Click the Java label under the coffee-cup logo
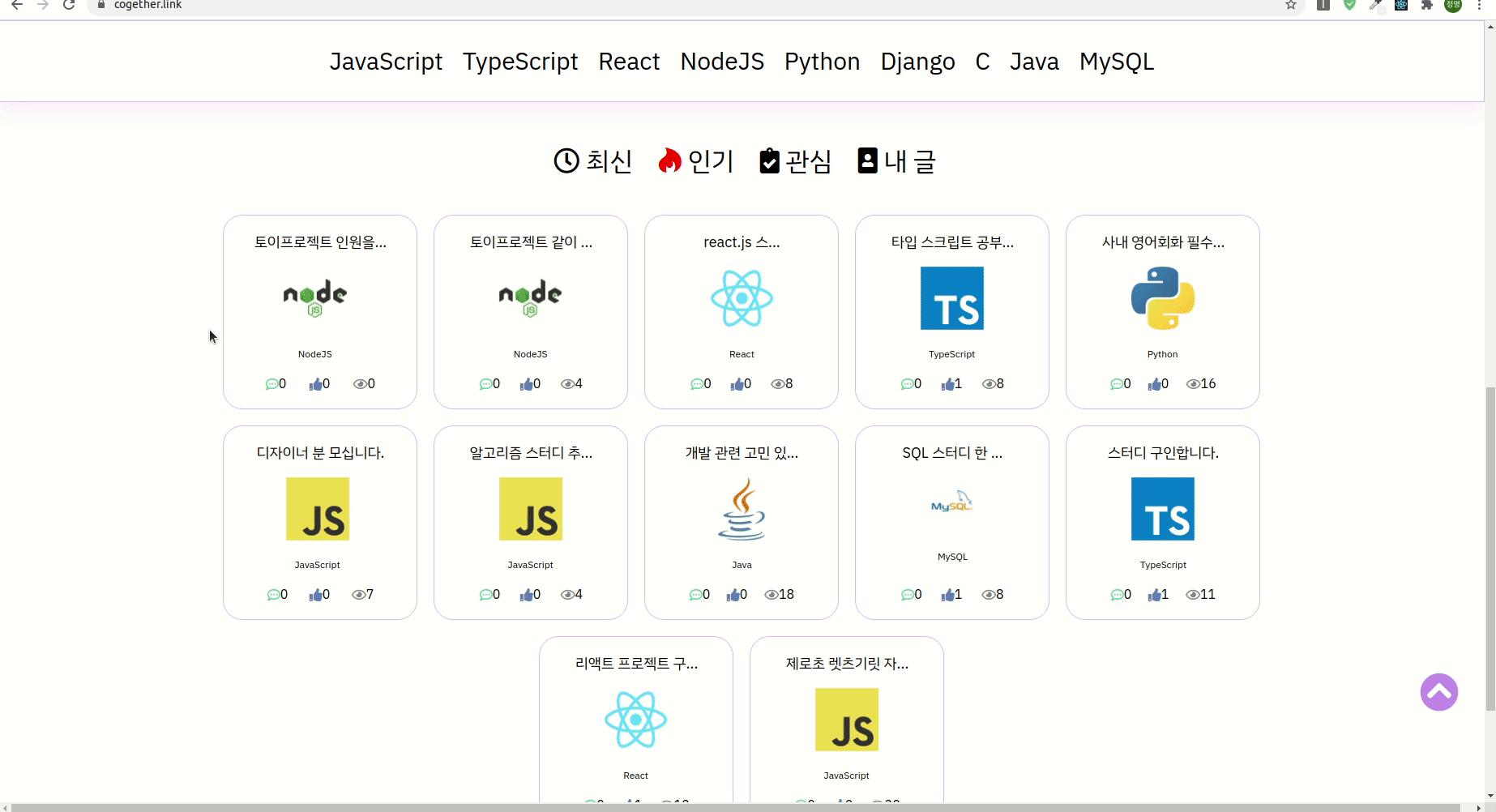 click(x=742, y=565)
